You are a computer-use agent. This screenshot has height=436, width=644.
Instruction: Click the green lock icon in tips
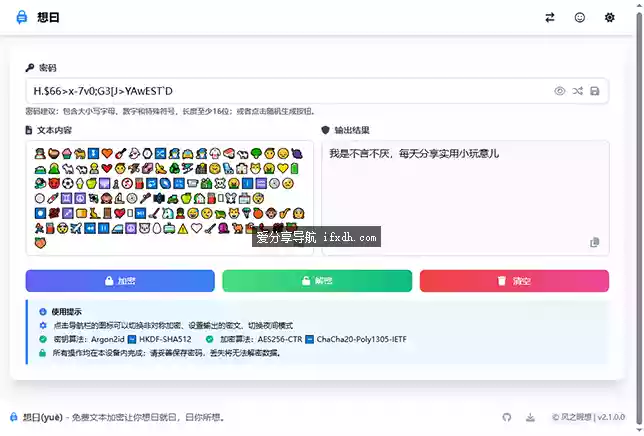click(42, 353)
